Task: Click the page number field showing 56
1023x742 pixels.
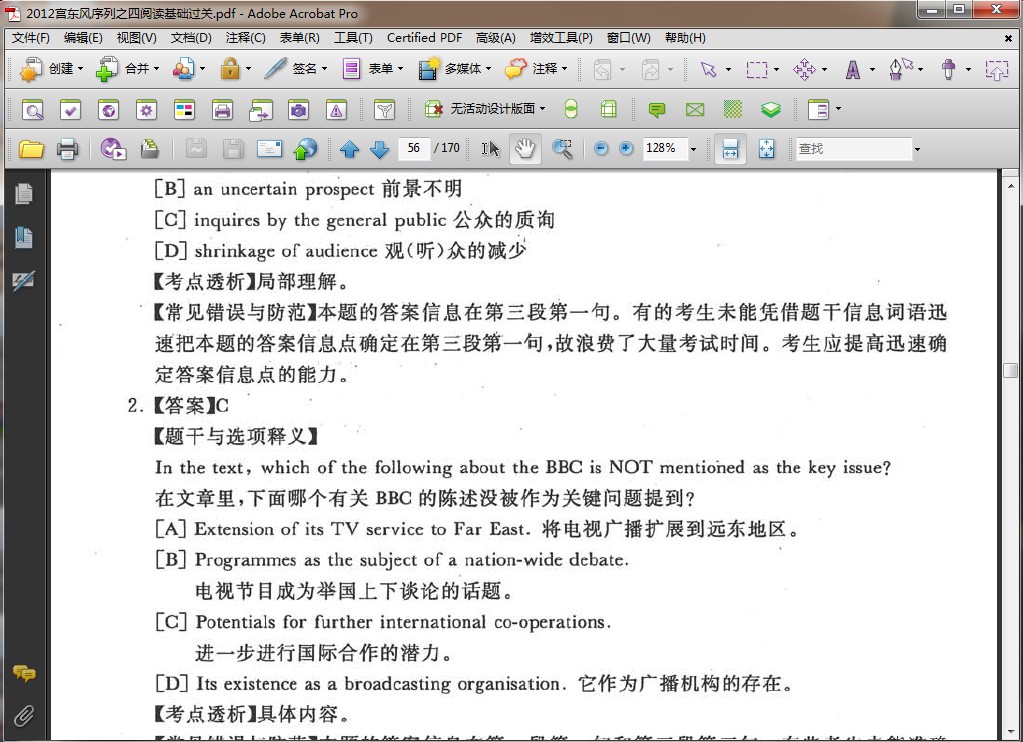Action: click(x=414, y=148)
